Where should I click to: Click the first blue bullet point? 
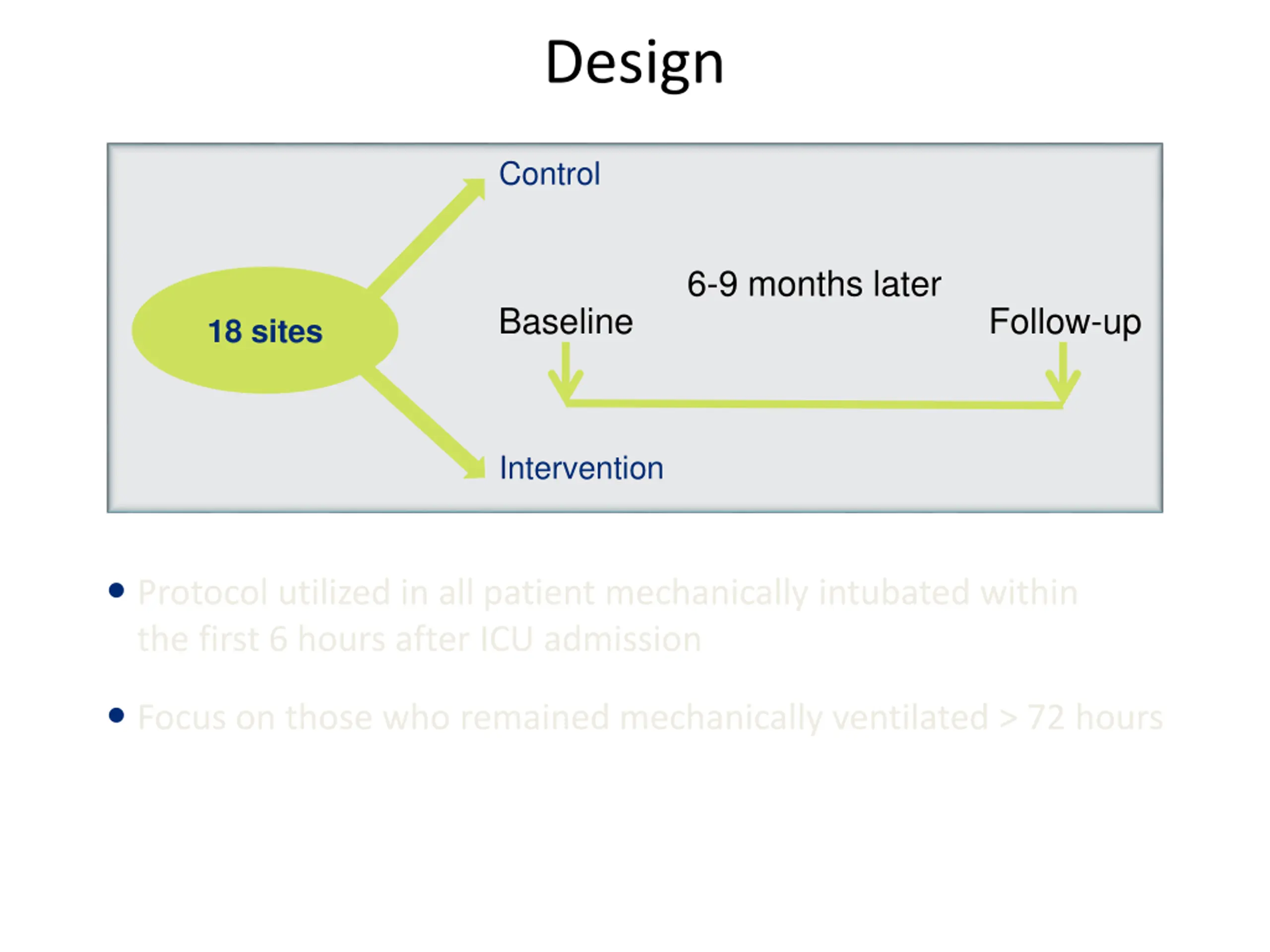point(117,591)
